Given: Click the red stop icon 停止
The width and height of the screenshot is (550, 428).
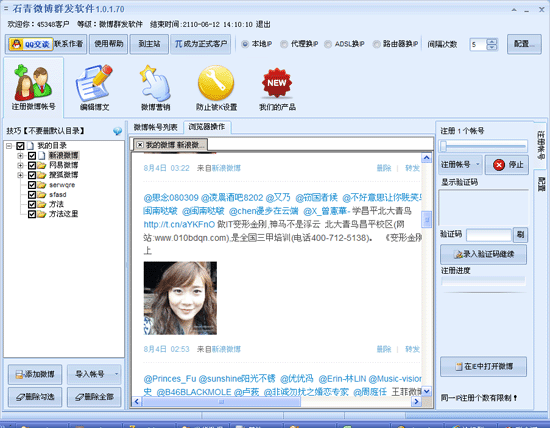Looking at the screenshot, I should pyautogui.click(x=498, y=165).
